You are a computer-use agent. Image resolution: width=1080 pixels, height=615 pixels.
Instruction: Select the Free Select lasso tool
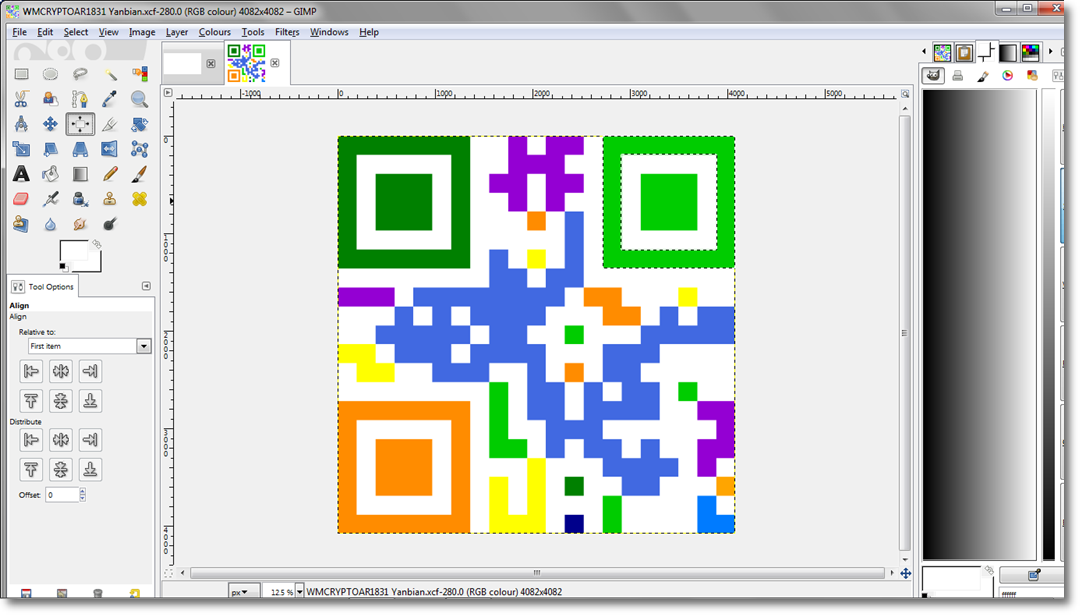click(x=80, y=74)
